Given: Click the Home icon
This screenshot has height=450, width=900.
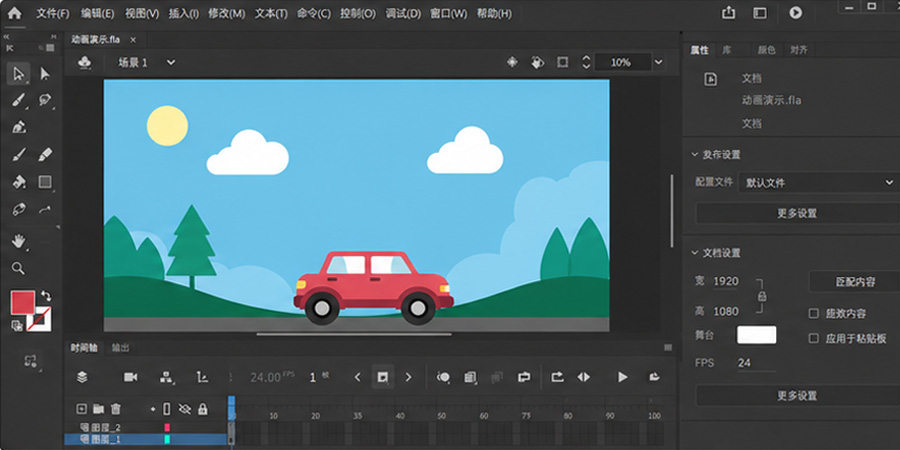Looking at the screenshot, I should 14,13.
